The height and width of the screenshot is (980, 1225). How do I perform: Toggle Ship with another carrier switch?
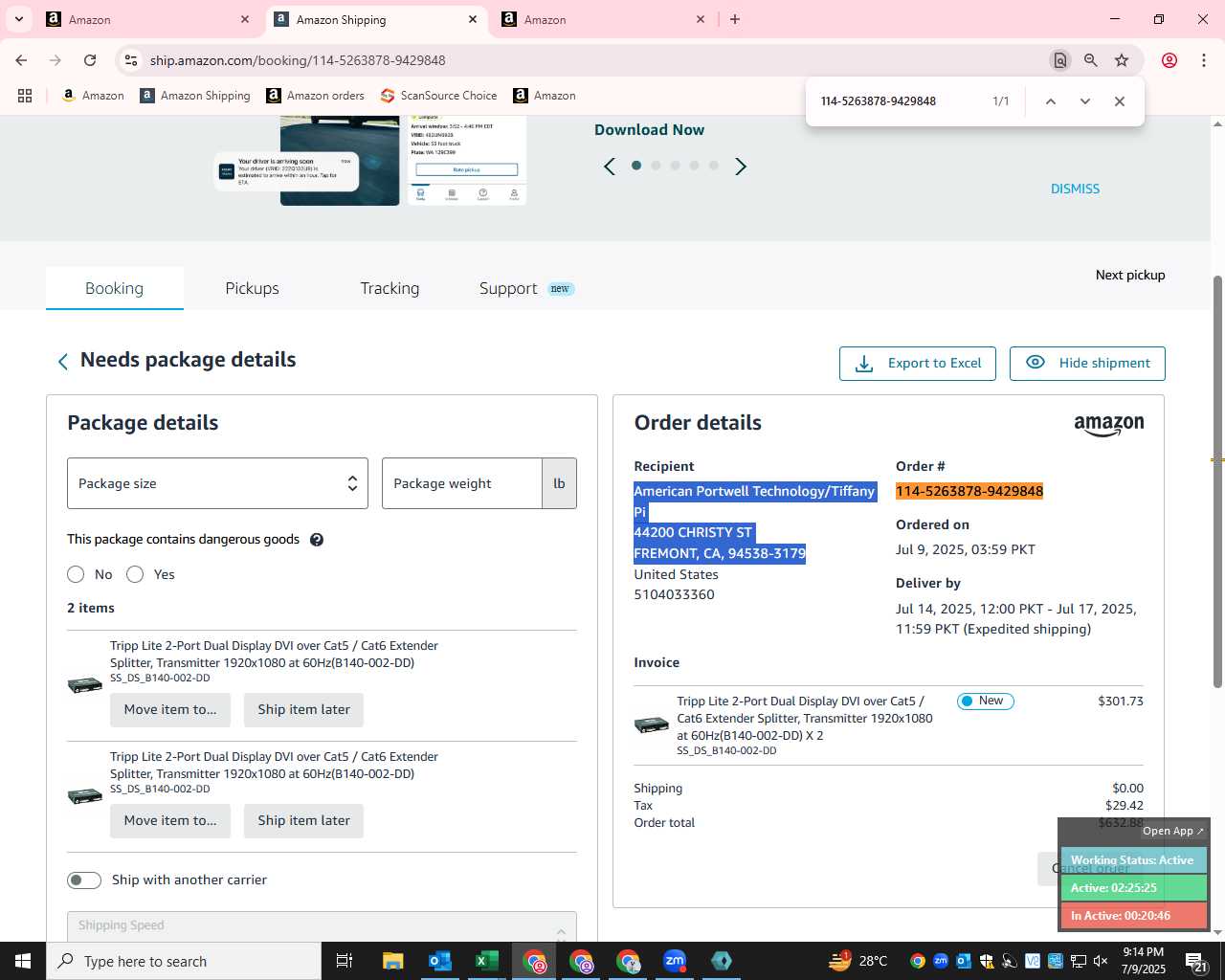[84, 880]
